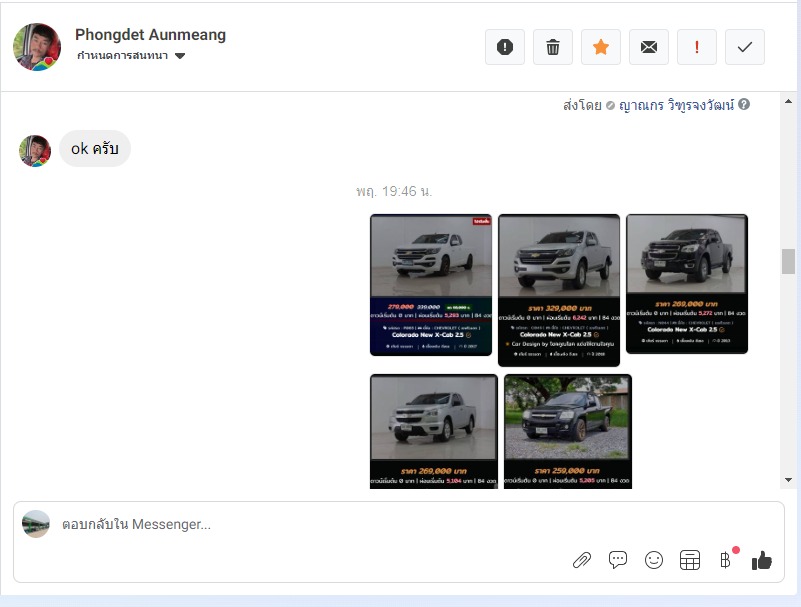Open appointment calendar grid icon
The width and height of the screenshot is (801, 607).
coord(690,560)
